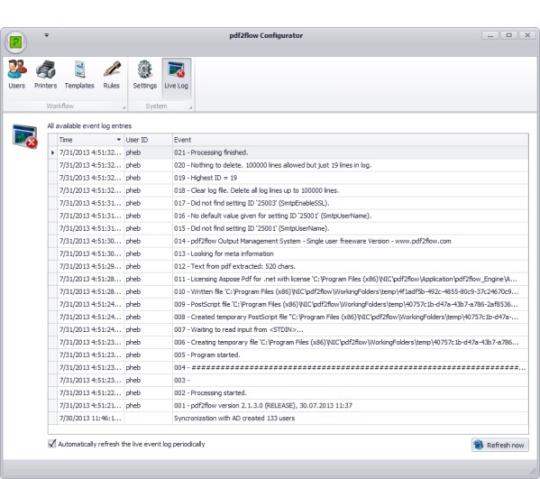Select row '004 - ####' separator entry

click(x=288, y=368)
